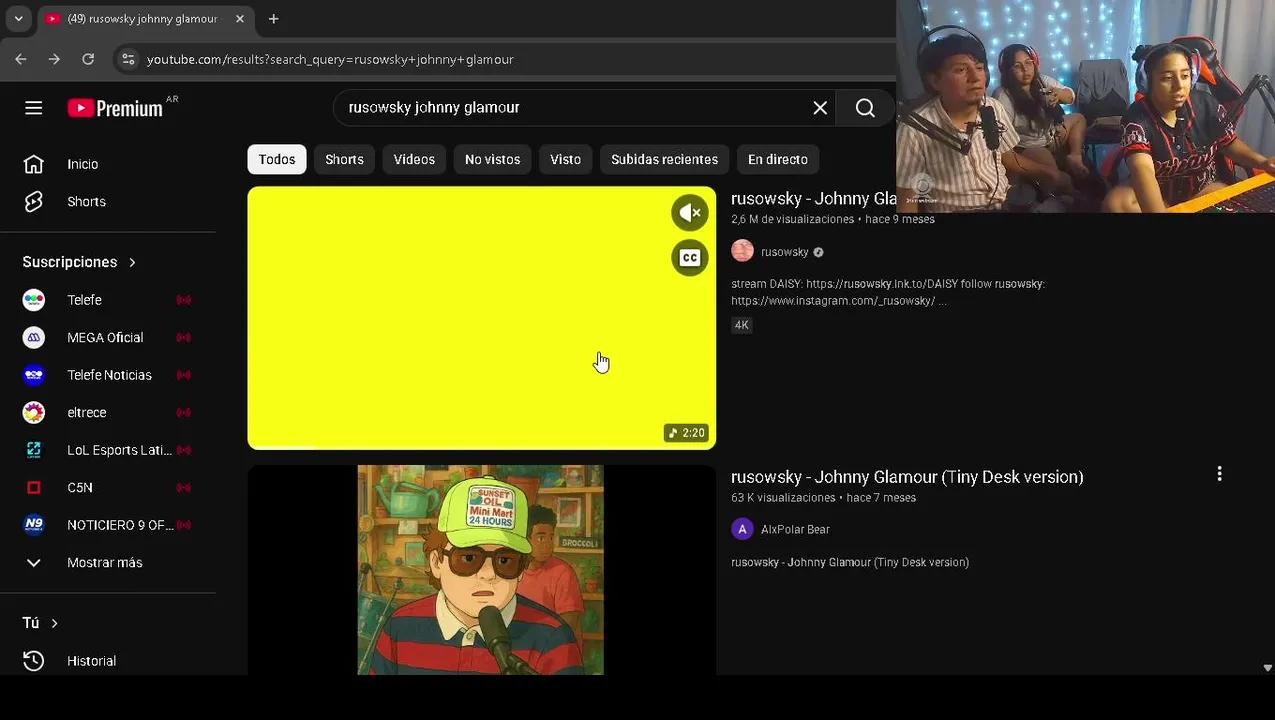This screenshot has width=1275, height=720.
Task: Open the yellow Johnny Glamour video thumbnail
Action: [482, 318]
